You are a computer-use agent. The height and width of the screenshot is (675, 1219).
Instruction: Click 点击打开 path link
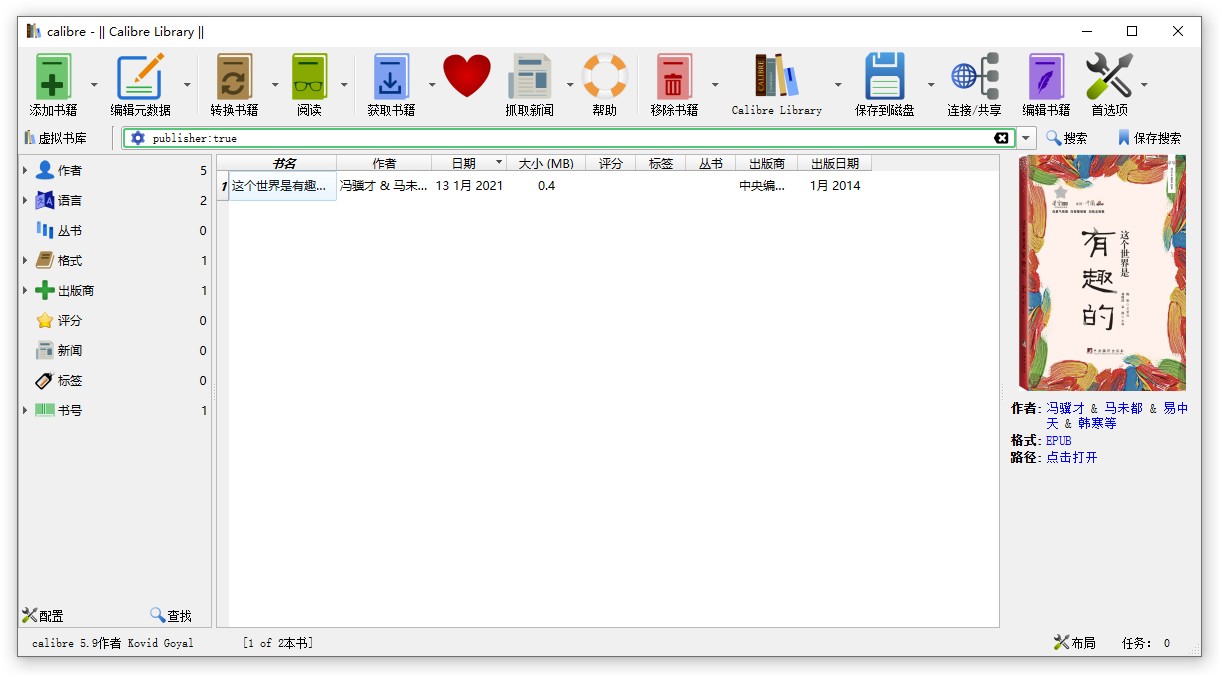click(x=1071, y=457)
